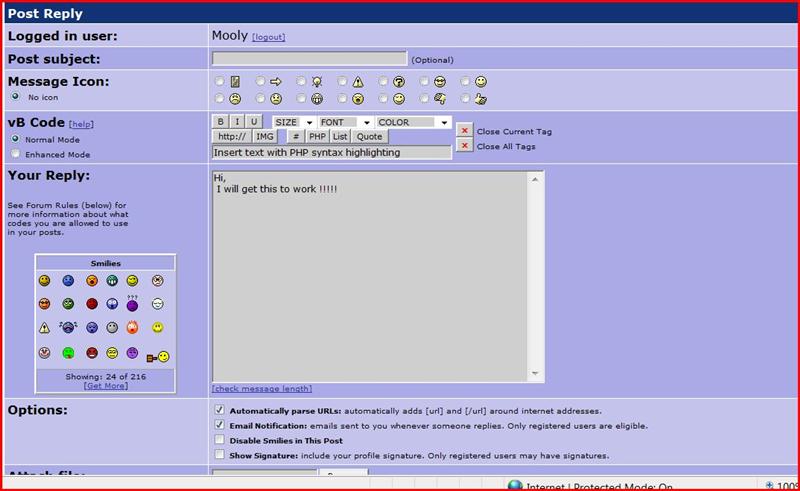
Task: Insert the white sleepy face smilie
Action: (x=158, y=304)
